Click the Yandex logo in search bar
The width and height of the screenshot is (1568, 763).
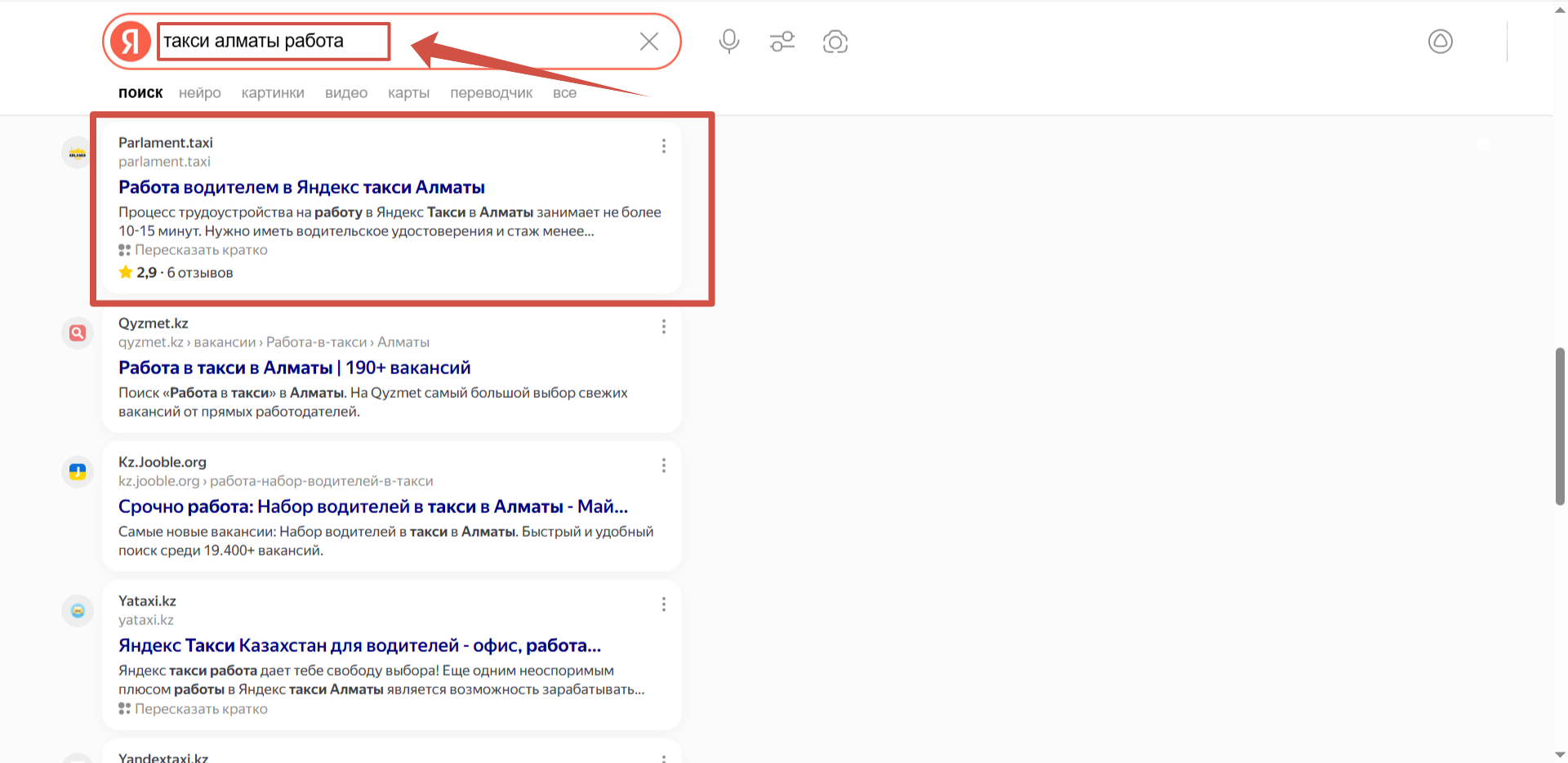click(x=131, y=42)
